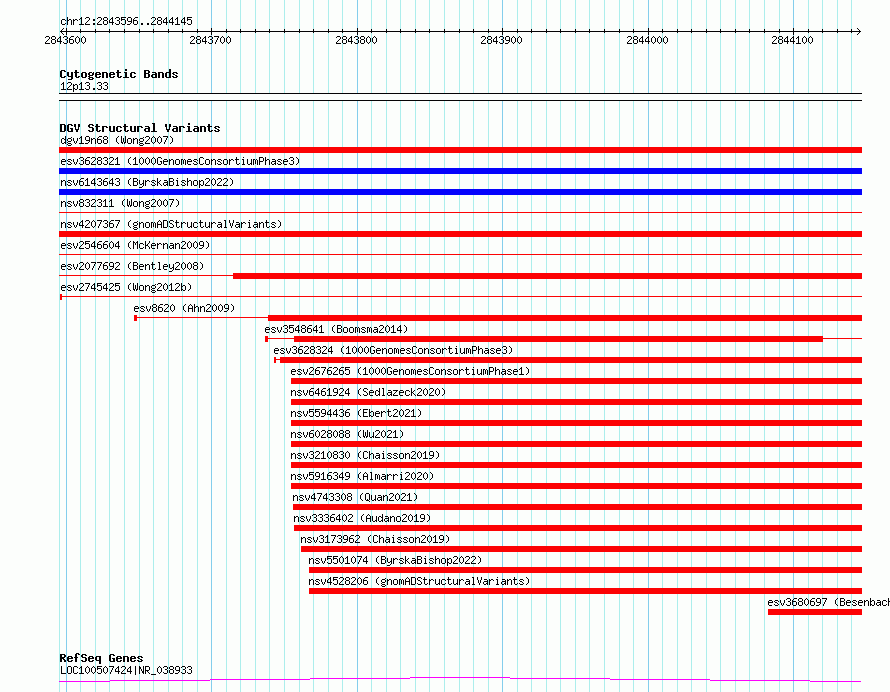Open LOC100507424|NR_038933 gene label
This screenshot has height=692, width=890.
pyautogui.click(x=126, y=670)
